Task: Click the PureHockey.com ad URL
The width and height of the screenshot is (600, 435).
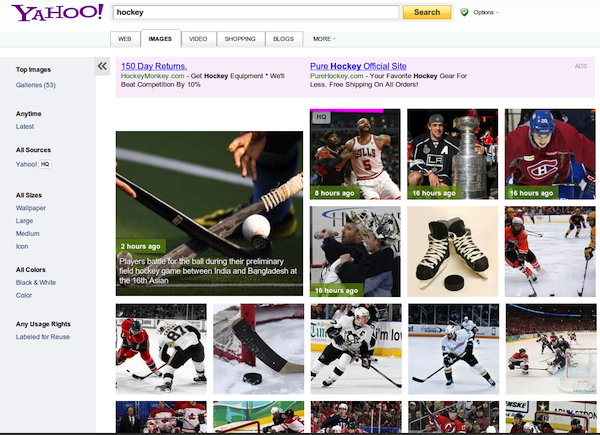Action: (337, 76)
